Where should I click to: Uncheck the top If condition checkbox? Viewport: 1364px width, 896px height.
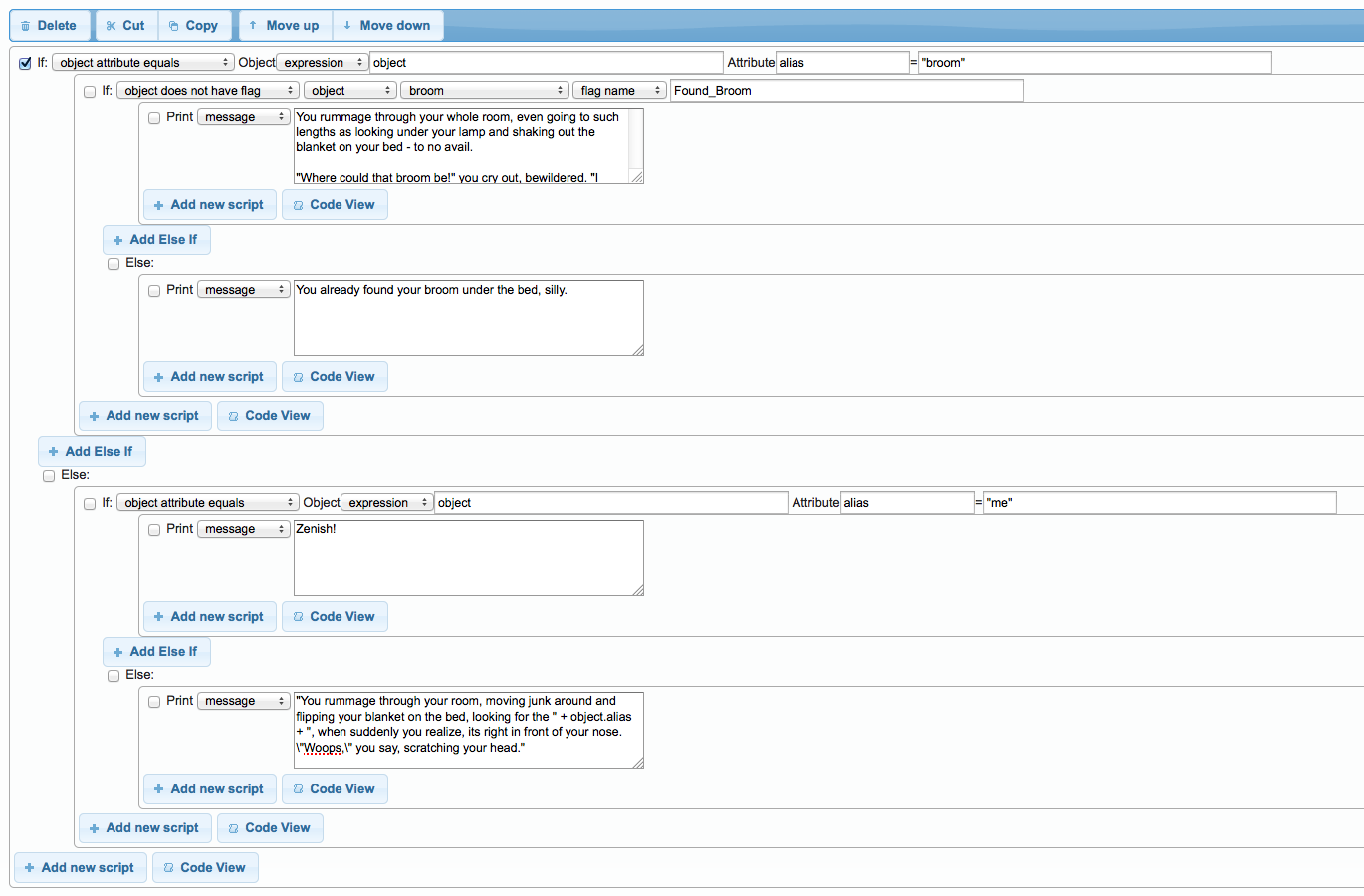point(25,62)
